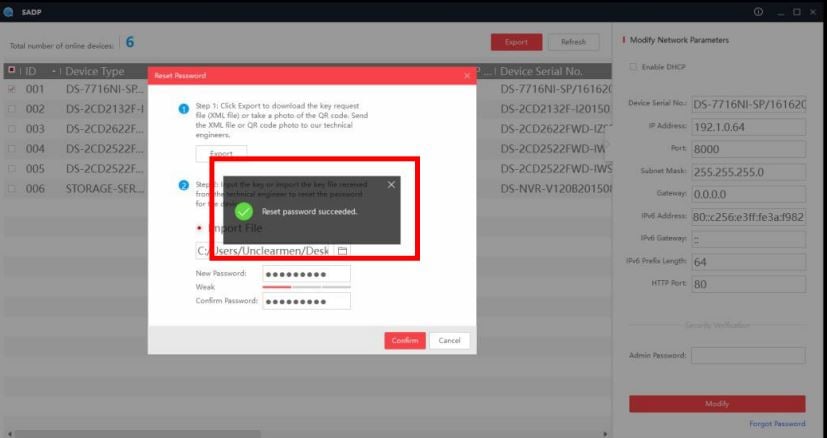Click the Admin Password input field
The width and height of the screenshot is (827, 438).
[747, 355]
